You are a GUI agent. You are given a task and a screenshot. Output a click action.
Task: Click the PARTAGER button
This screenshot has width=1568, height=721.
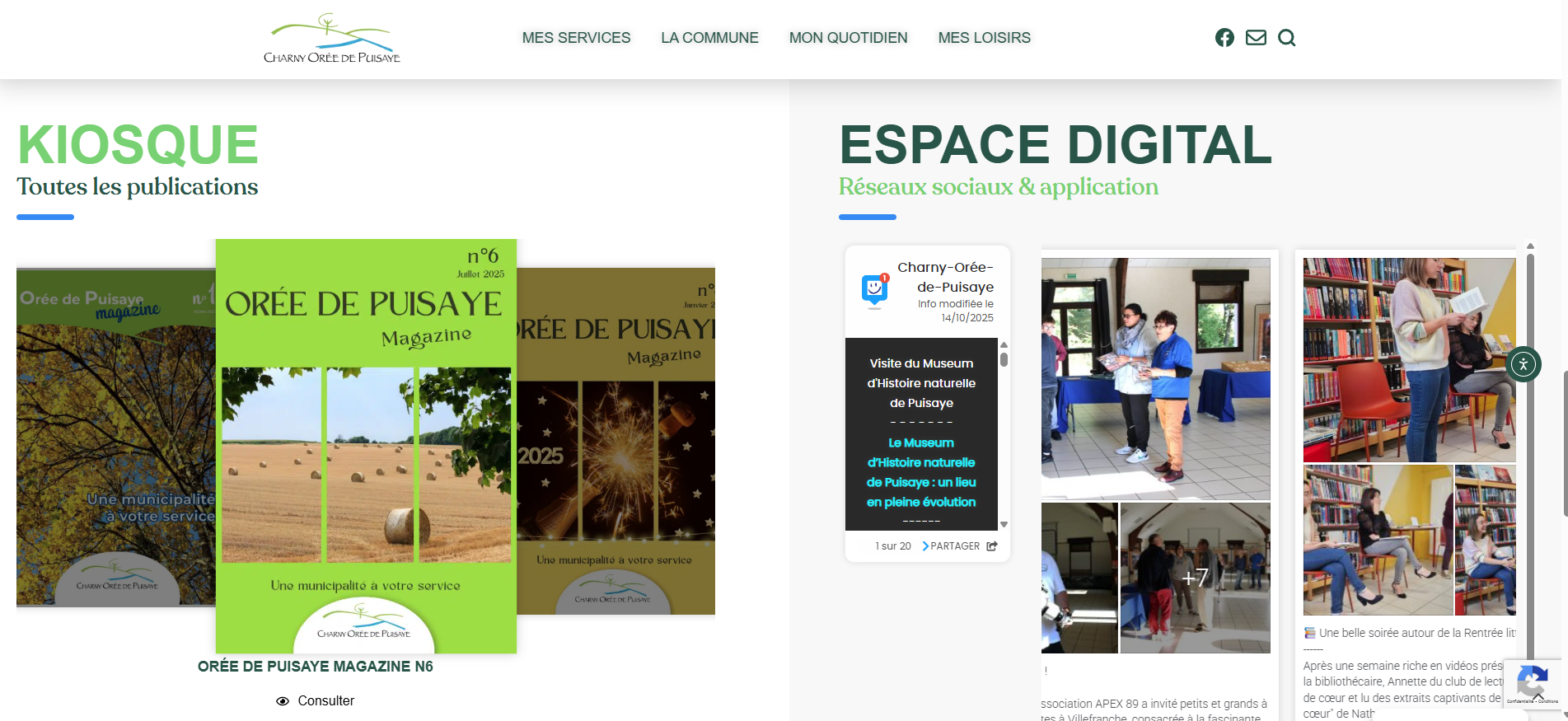tap(954, 546)
